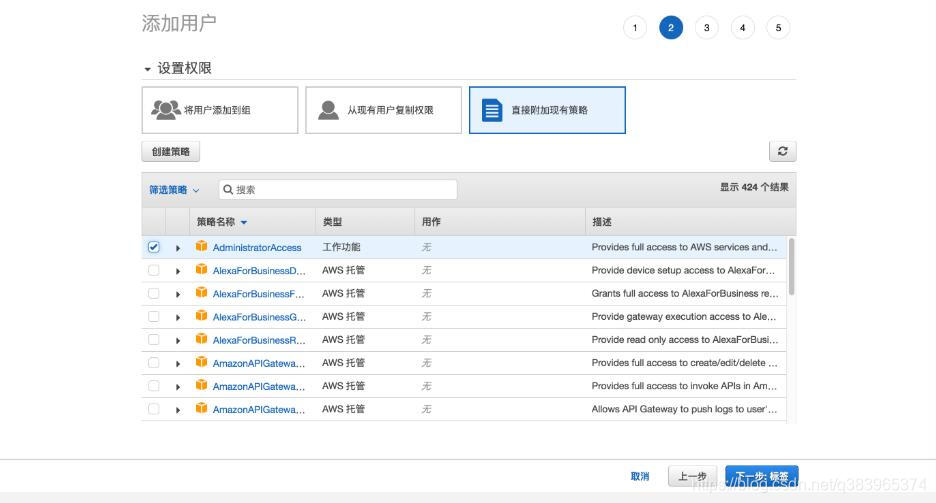Click the AlexaForBusinessR... policy box icon
Viewport: 936px width, 503px height.
(x=202, y=340)
